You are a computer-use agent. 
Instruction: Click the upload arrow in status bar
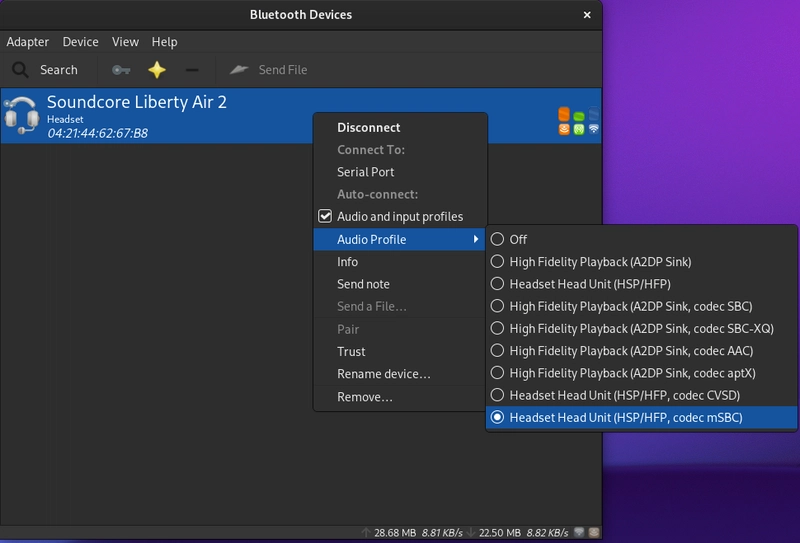[x=365, y=533]
